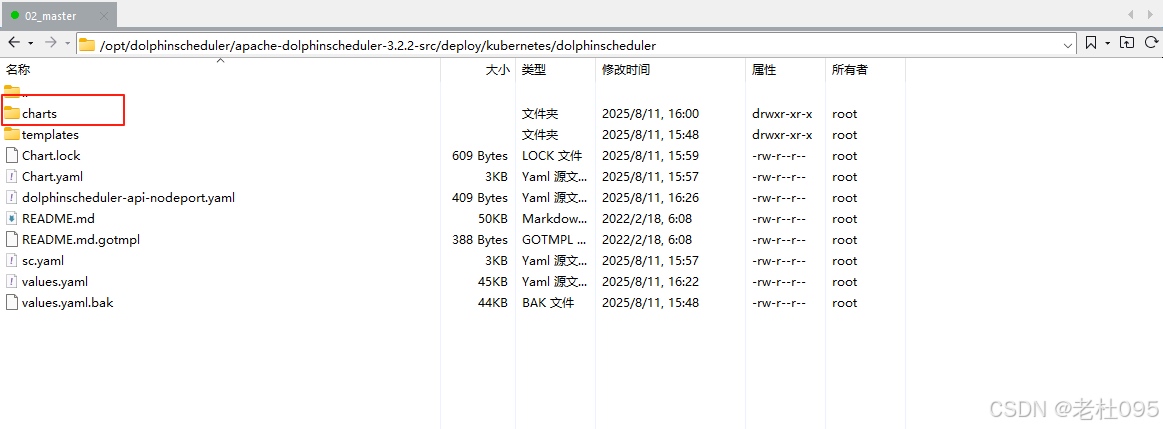The image size is (1163, 429).
Task: Select dolphinscheduler-api-nodeport.yaml file
Action: [x=128, y=198]
